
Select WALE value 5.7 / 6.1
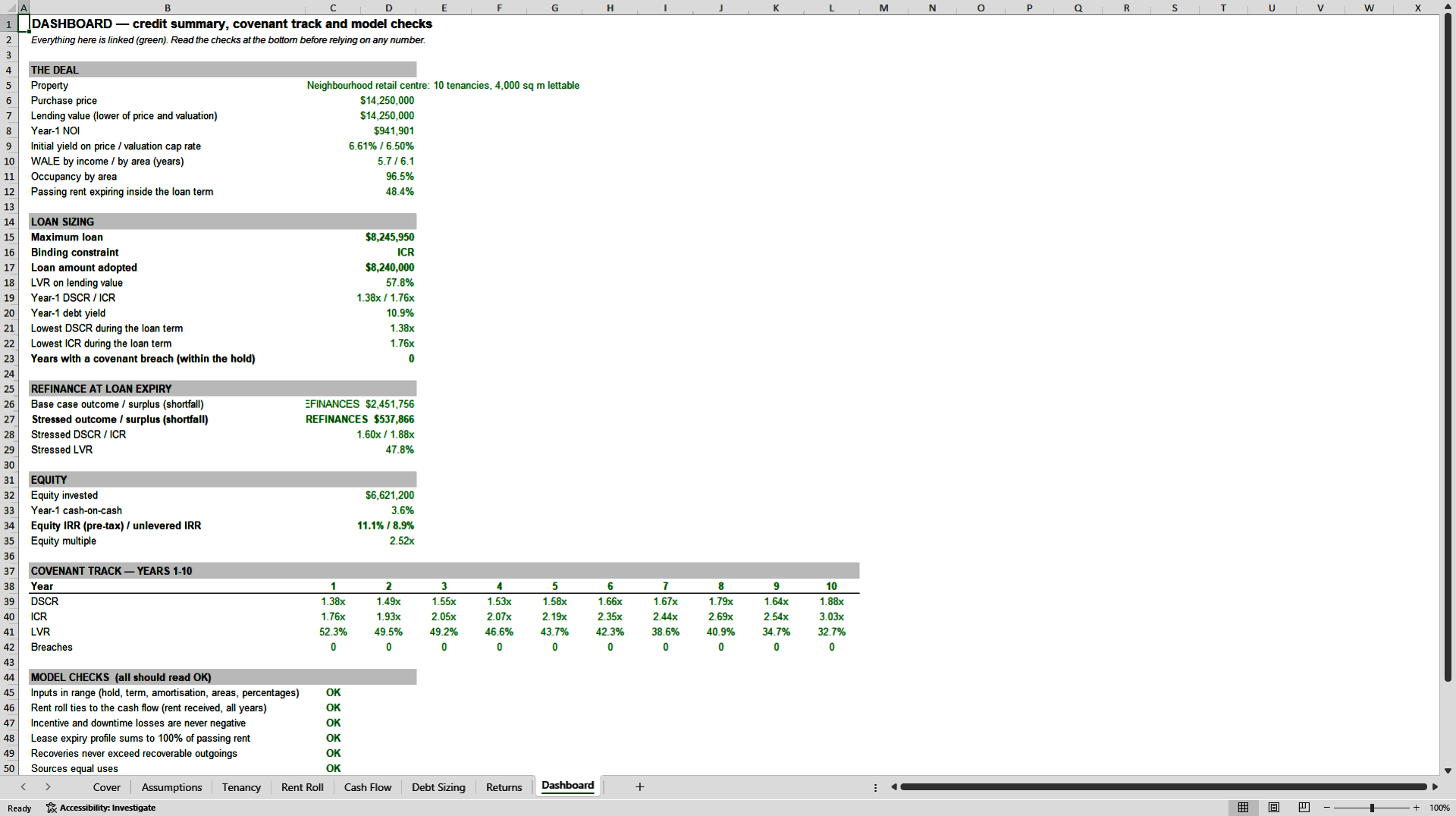(x=396, y=162)
